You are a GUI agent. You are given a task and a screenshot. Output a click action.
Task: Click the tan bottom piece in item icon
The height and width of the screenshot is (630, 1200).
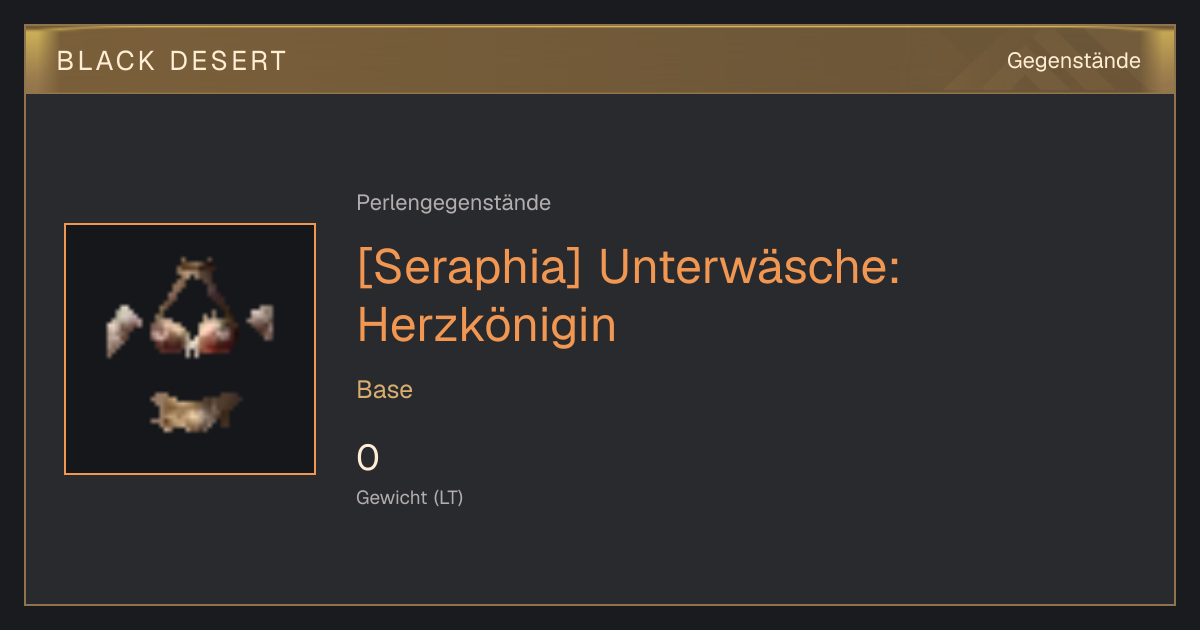tap(195, 411)
